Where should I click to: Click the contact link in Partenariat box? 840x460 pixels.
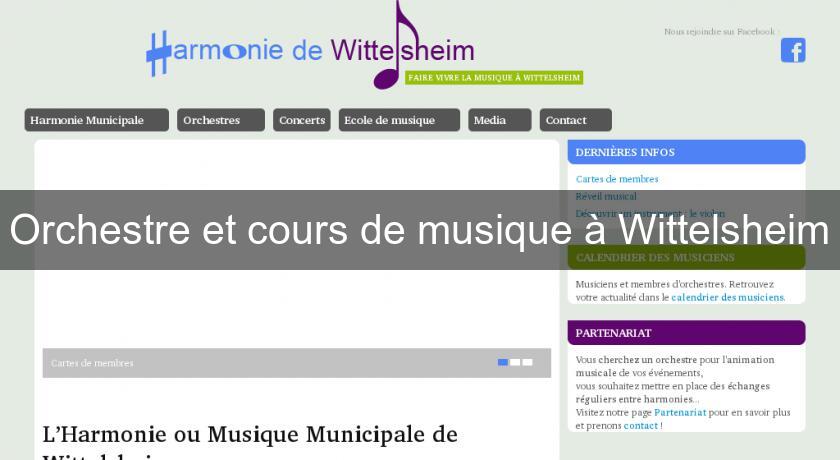tap(640, 426)
